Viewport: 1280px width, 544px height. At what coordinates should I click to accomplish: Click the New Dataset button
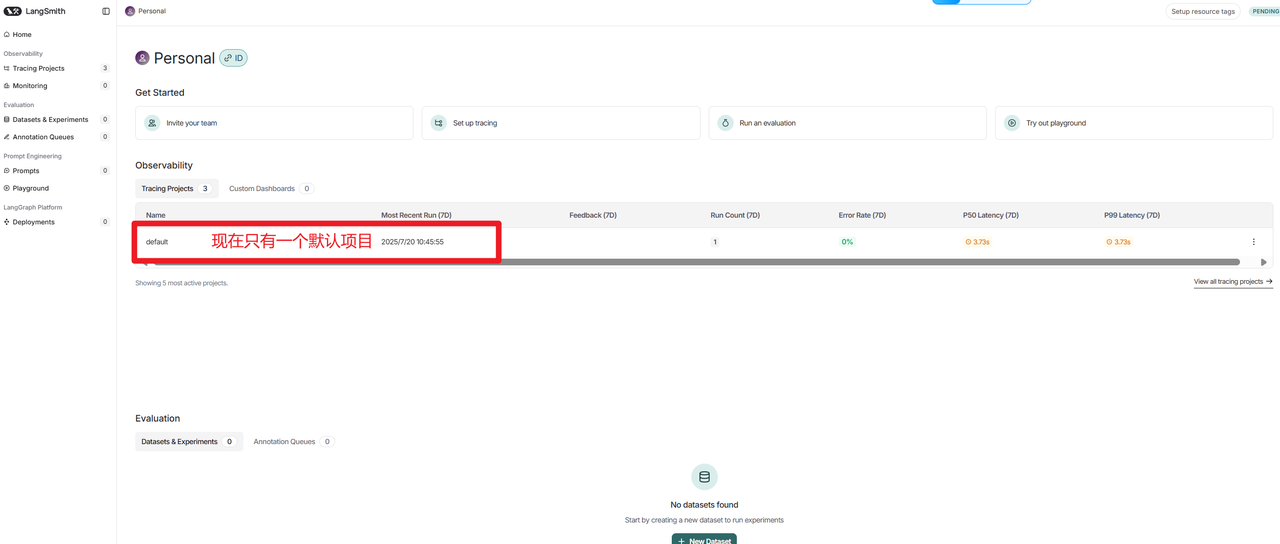[704, 539]
